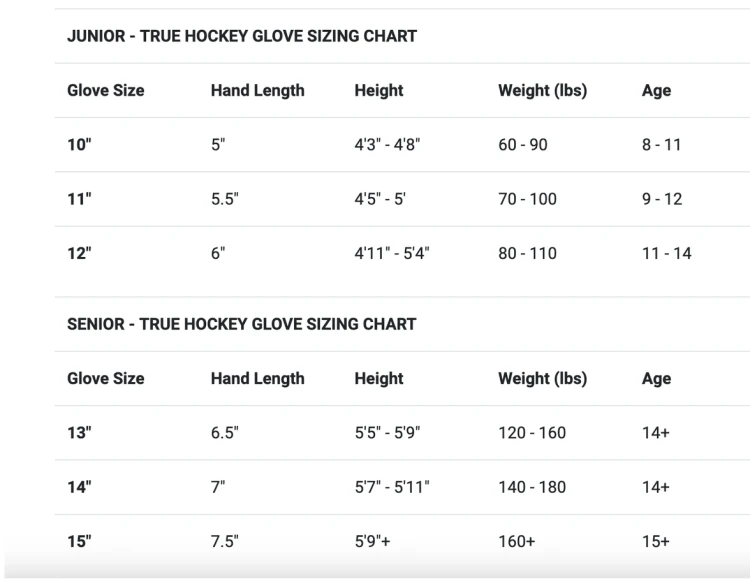Viewport: 750px width, 579px height.
Task: Click the 5'7" - 5'11" height cell
Action: pyautogui.click(x=392, y=487)
